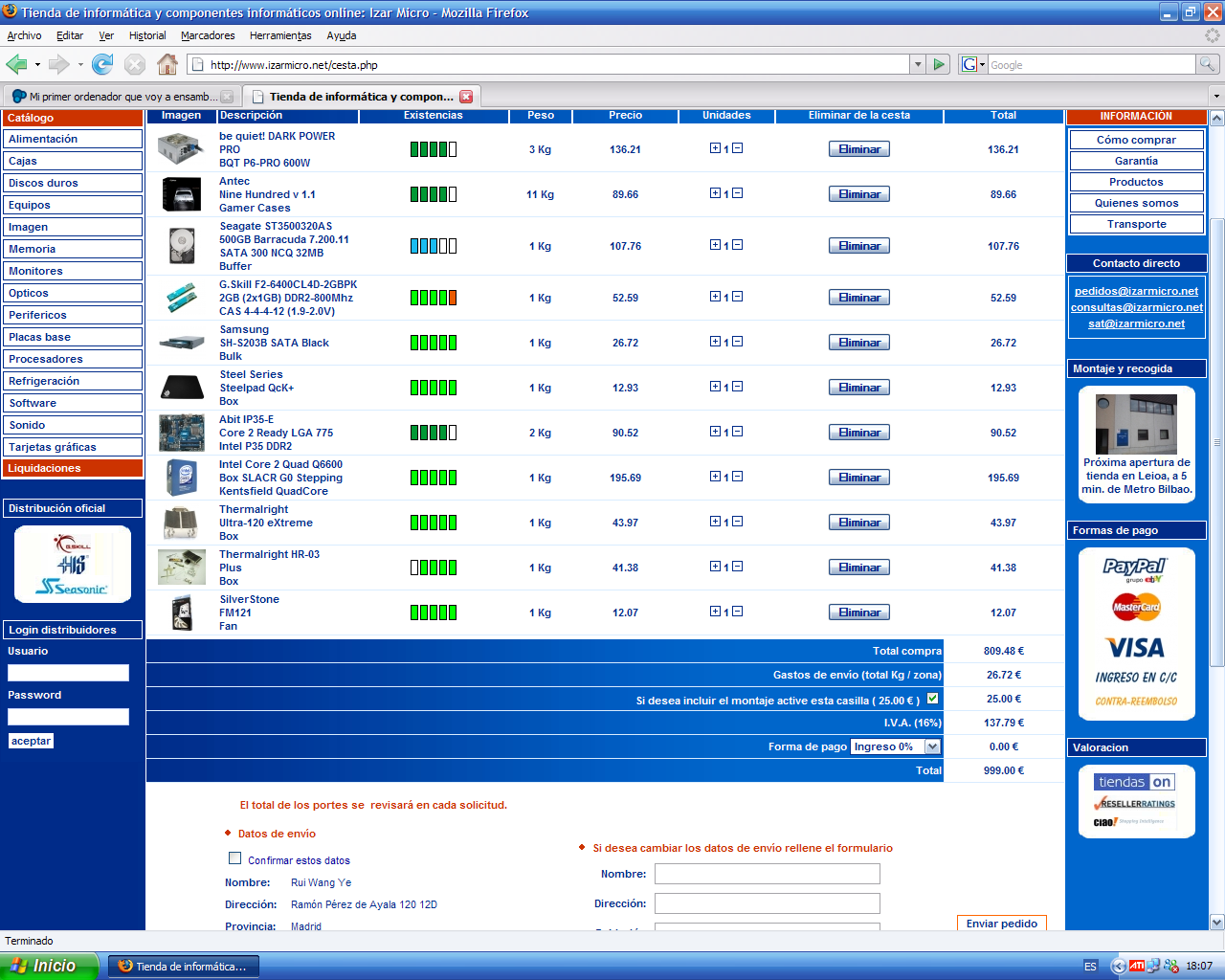This screenshot has height=980, width=1225.
Task: Focus the Usuario input field
Action: click(x=68, y=673)
